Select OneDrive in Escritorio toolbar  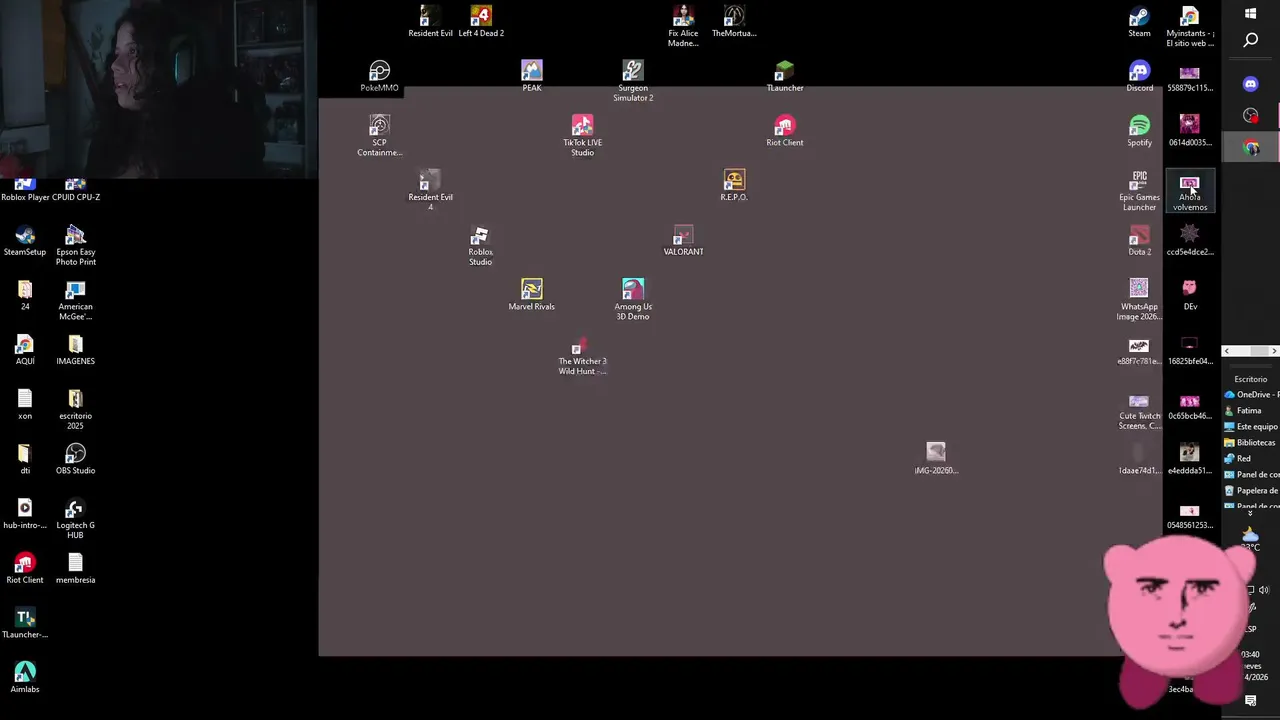click(1251, 394)
